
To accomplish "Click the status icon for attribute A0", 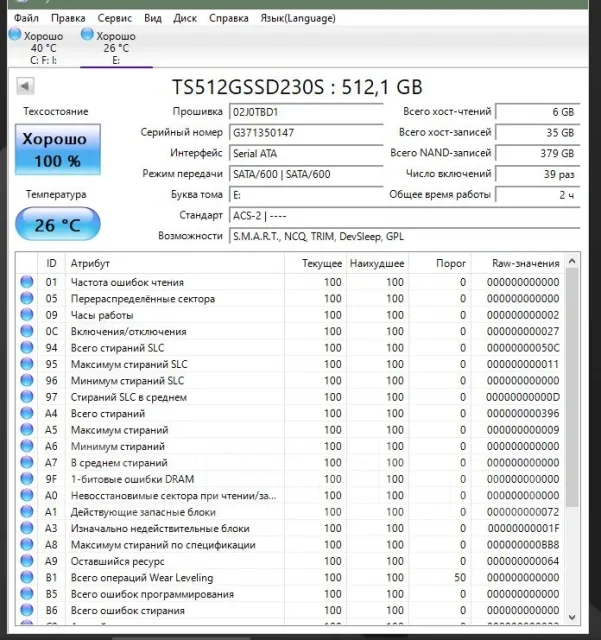I will (27, 495).
